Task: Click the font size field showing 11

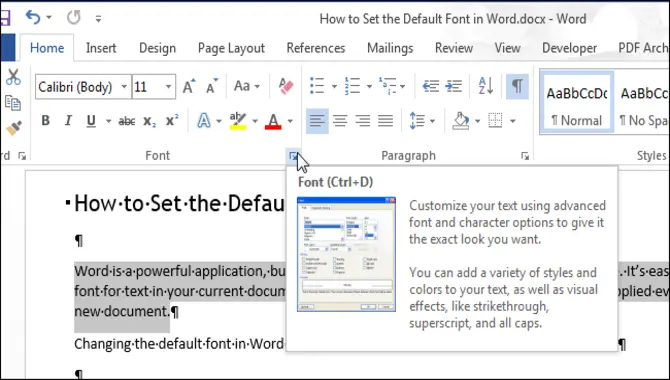Action: click(x=148, y=87)
